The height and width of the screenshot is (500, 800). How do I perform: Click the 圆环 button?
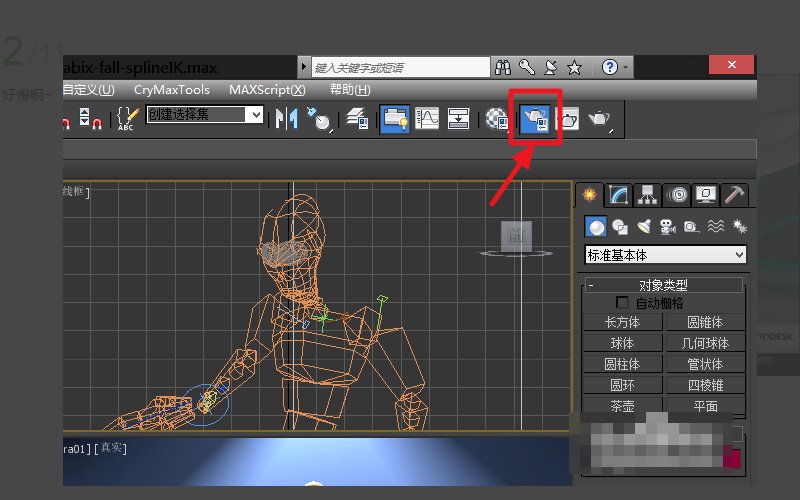(622, 385)
